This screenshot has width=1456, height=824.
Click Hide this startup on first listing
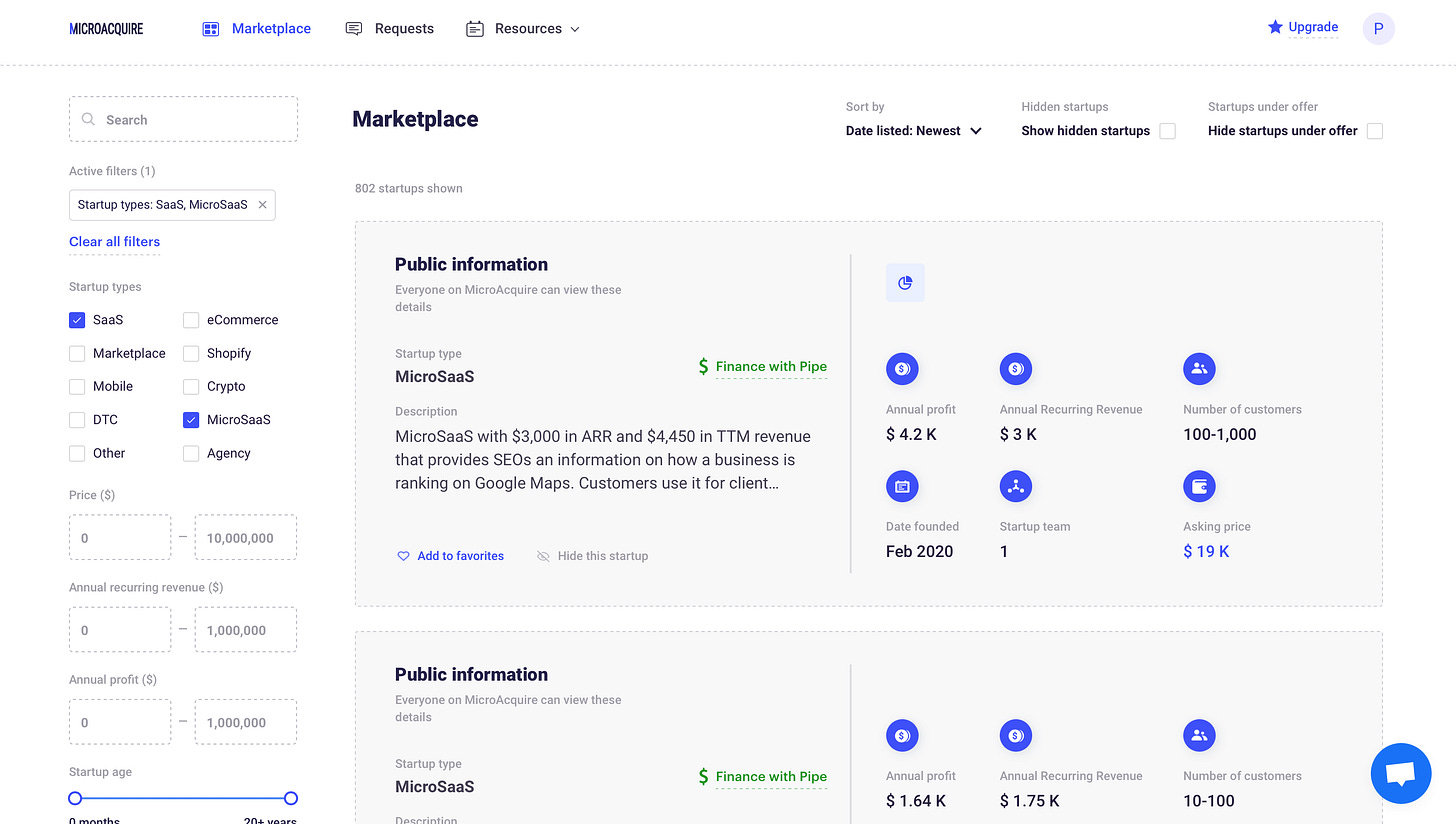point(603,556)
